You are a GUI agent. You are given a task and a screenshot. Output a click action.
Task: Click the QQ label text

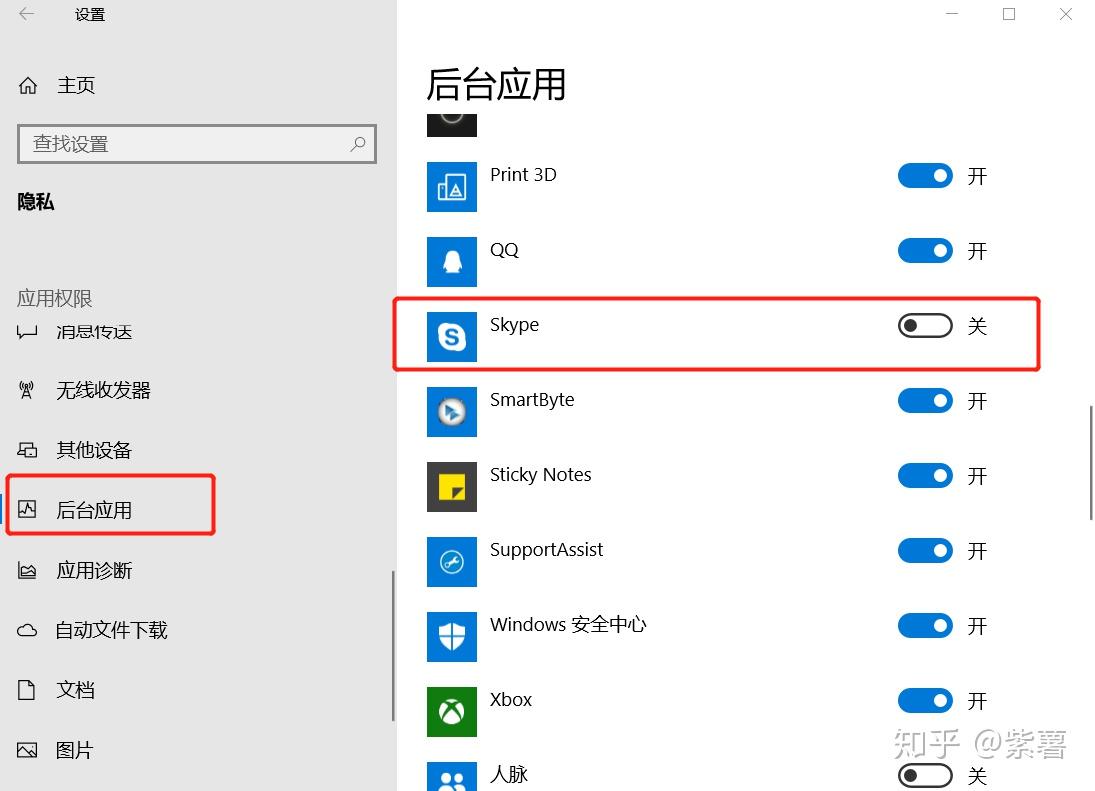[504, 250]
